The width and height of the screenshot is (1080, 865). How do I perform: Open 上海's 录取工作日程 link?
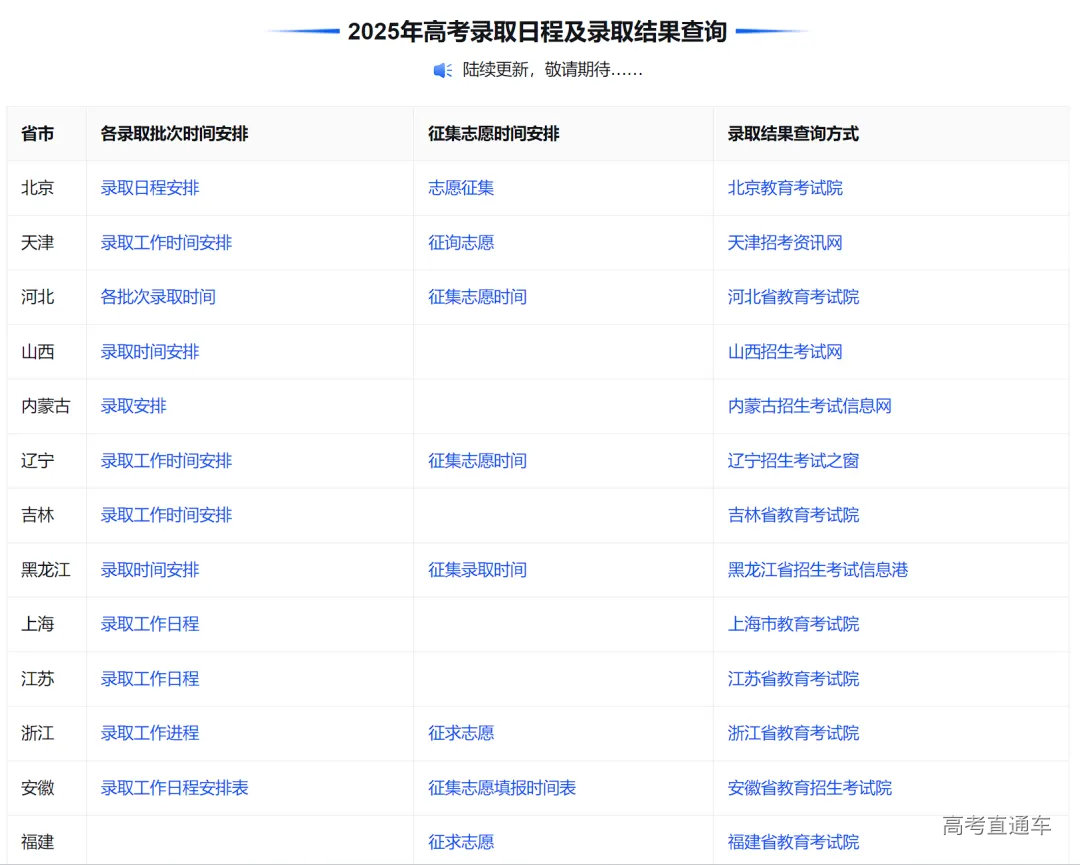coord(148,624)
